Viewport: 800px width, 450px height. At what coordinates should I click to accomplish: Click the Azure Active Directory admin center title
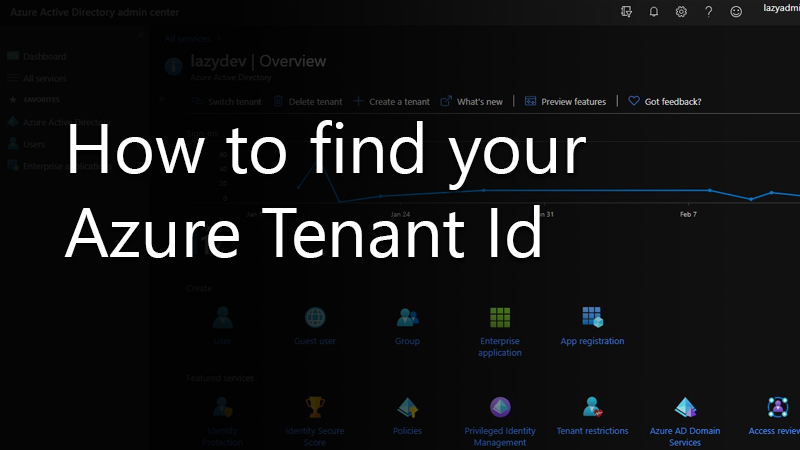(x=94, y=12)
